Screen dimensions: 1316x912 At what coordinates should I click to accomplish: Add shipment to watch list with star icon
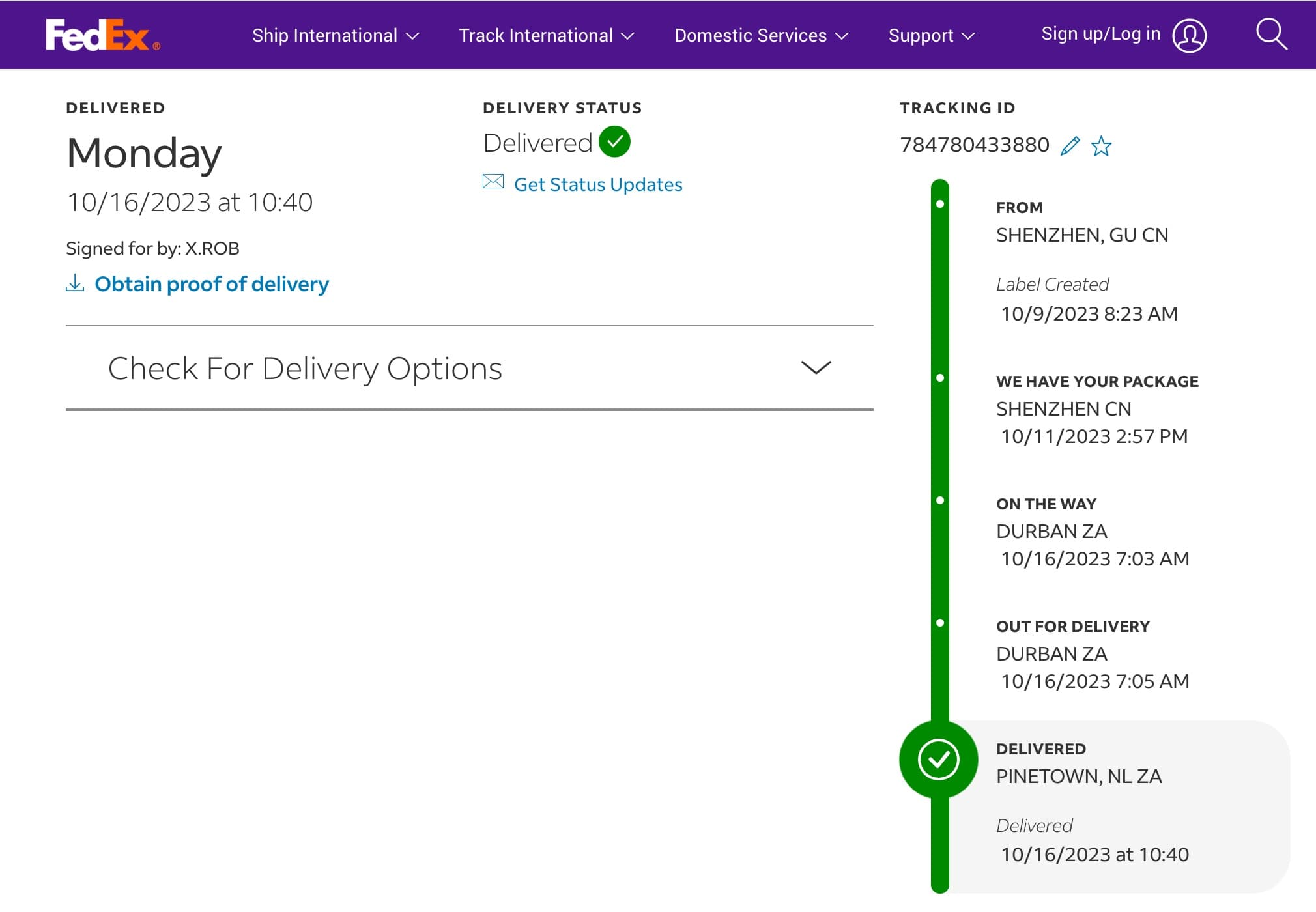(x=1101, y=145)
